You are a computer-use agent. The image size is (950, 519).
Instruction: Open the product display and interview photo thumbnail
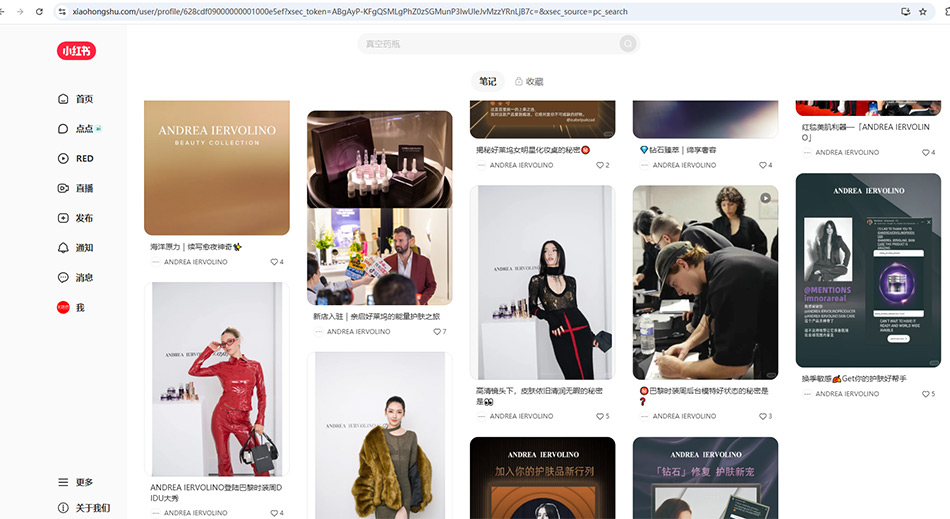pyautogui.click(x=380, y=208)
